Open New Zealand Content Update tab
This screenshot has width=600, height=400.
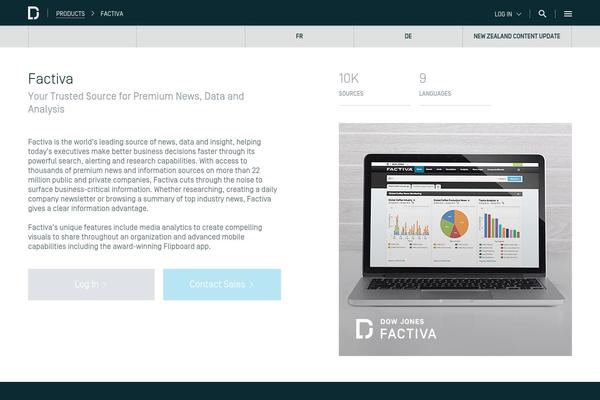point(517,36)
